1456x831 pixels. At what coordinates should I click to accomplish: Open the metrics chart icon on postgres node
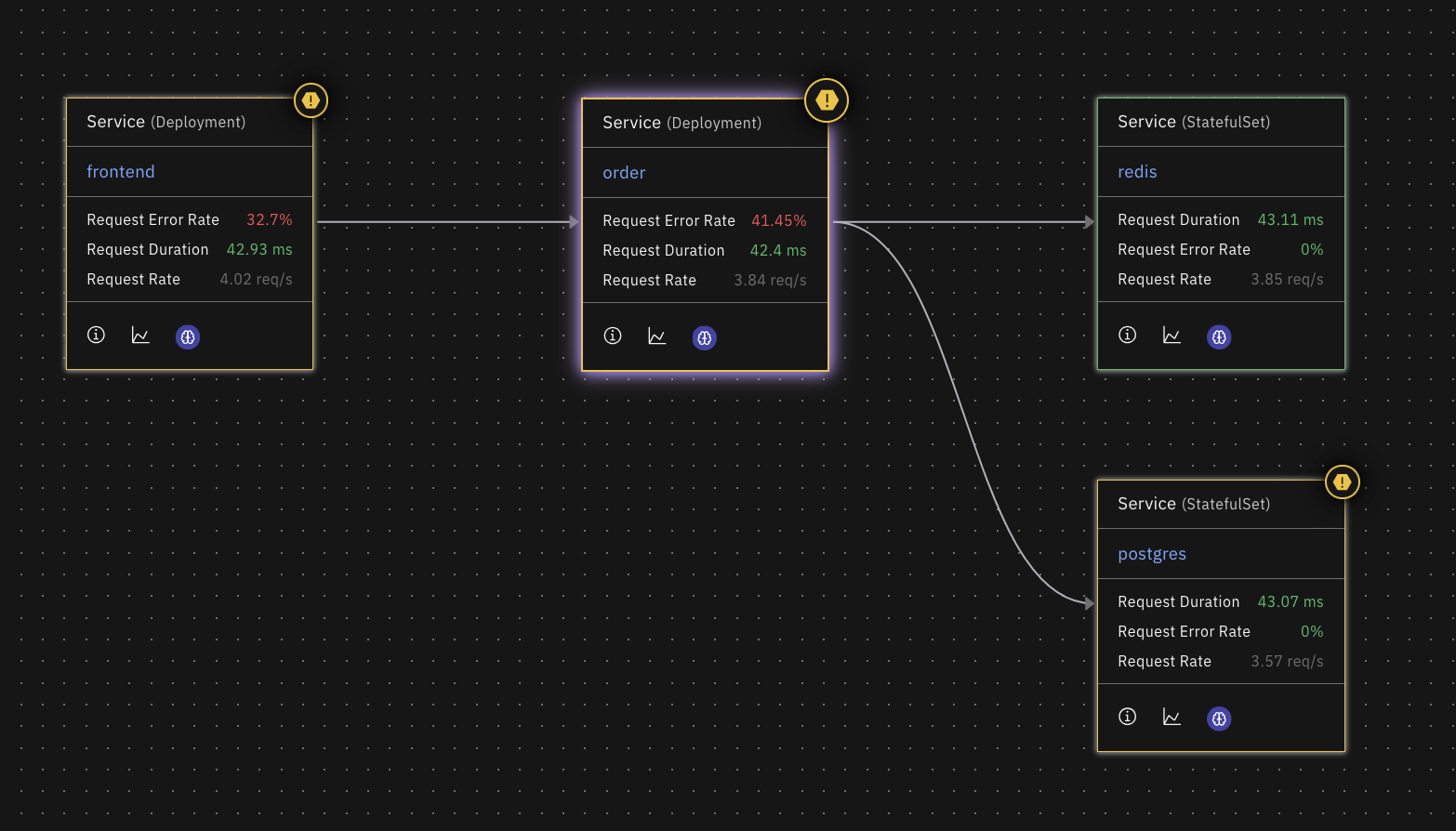coord(1171,718)
